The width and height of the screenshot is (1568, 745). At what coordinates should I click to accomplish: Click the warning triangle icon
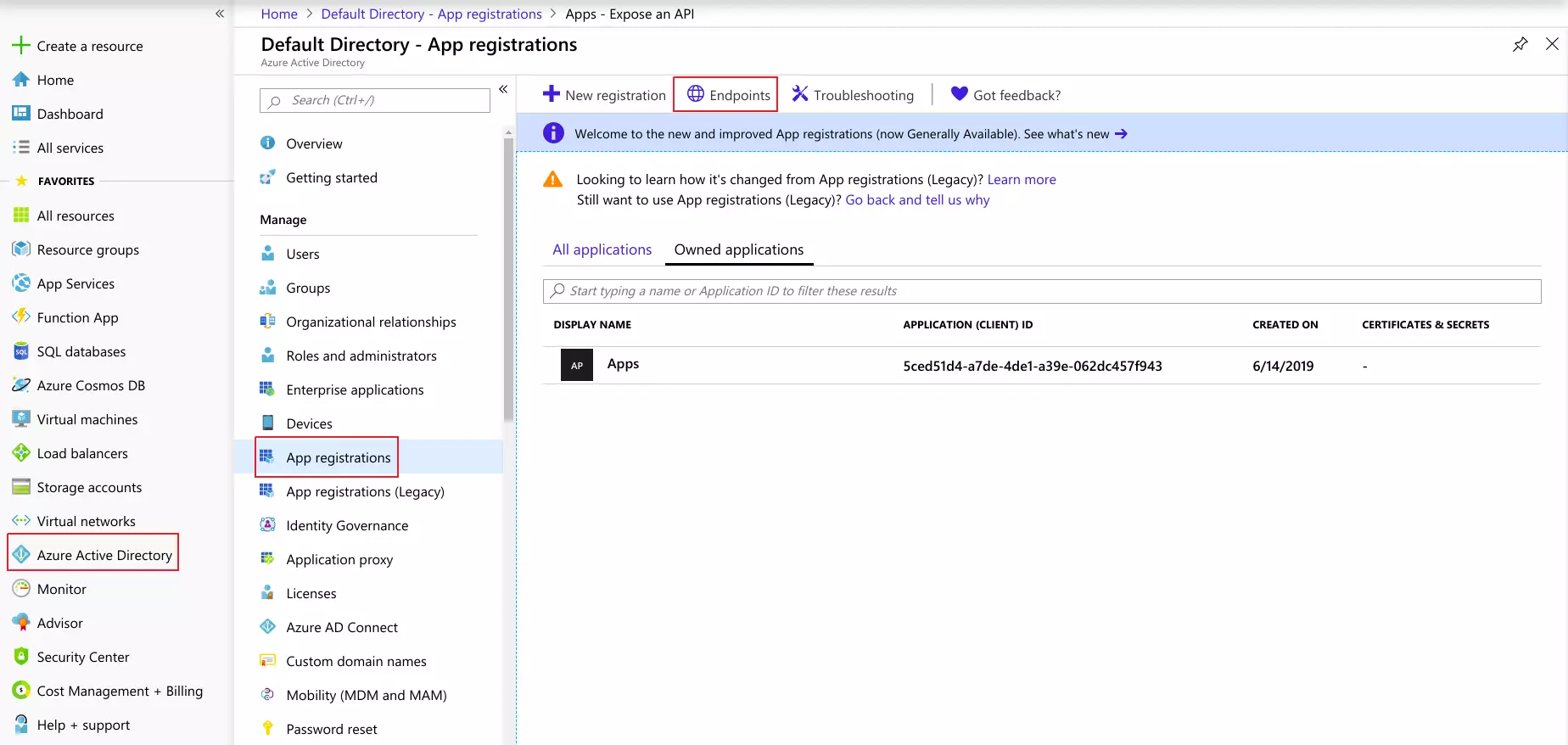click(552, 179)
